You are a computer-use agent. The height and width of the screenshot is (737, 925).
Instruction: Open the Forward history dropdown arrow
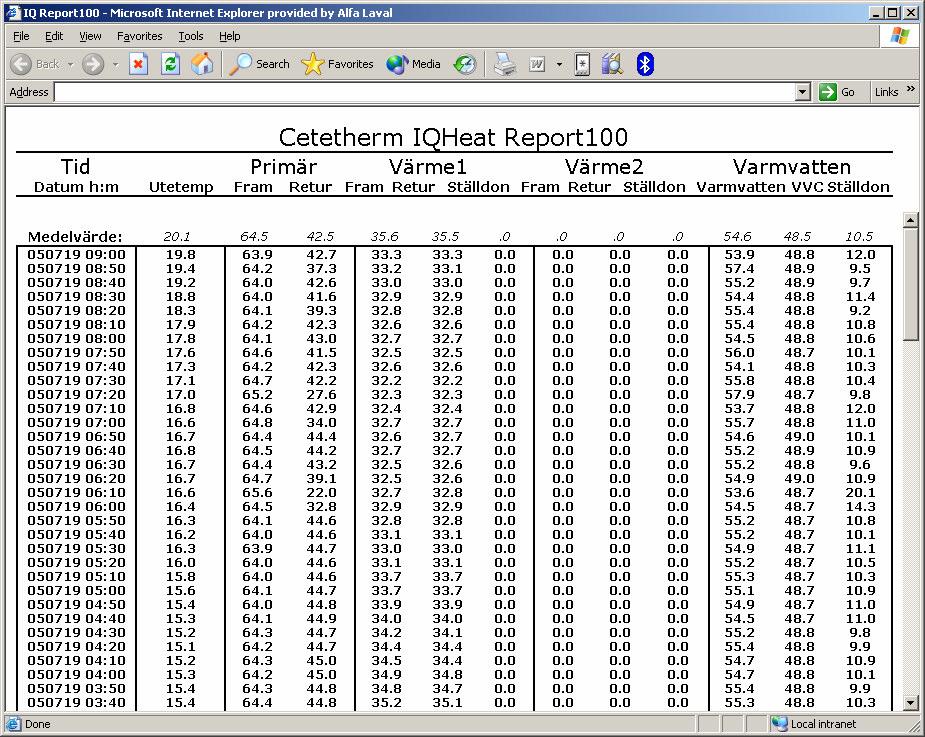[115, 64]
